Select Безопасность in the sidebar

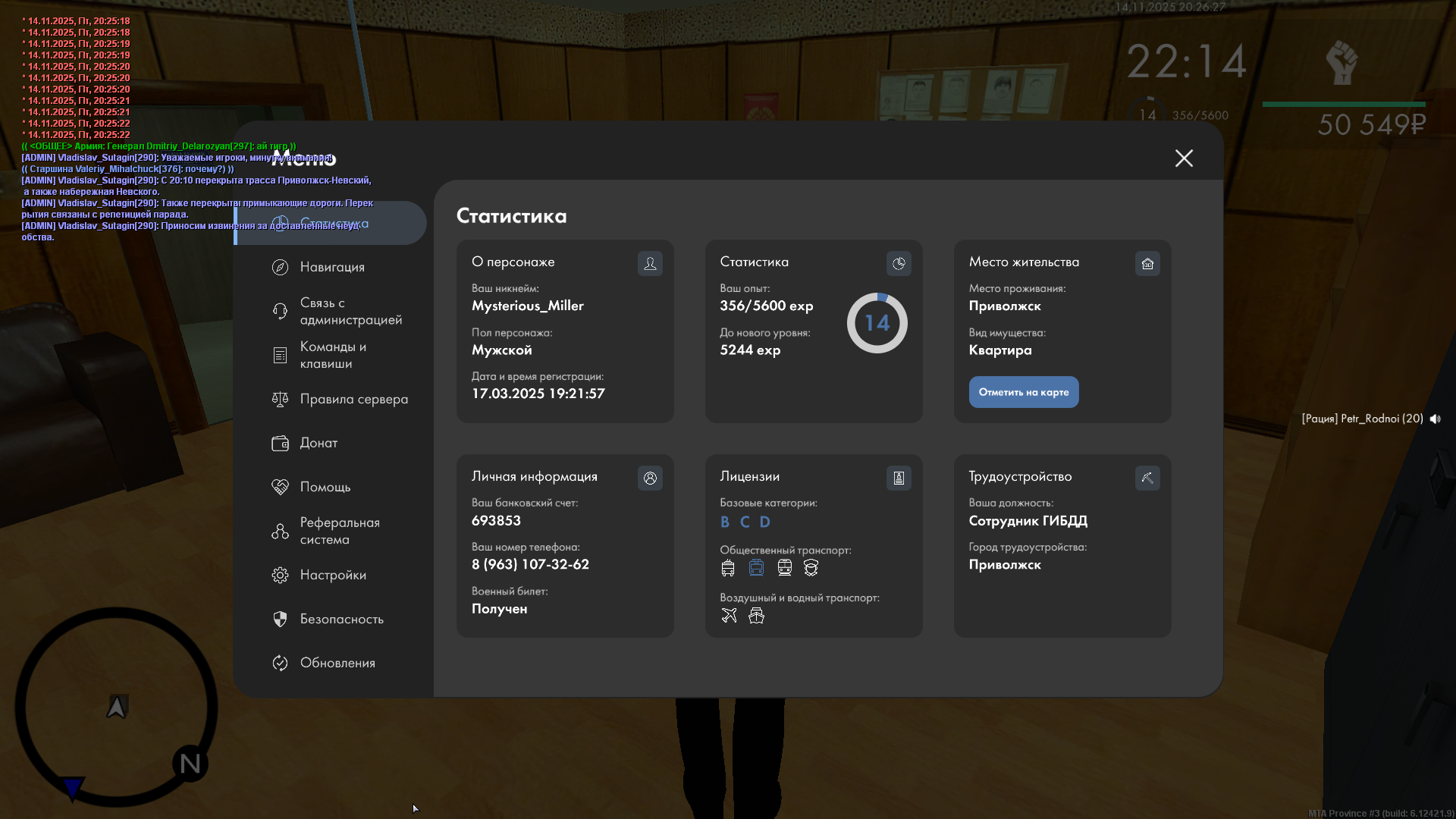click(341, 619)
